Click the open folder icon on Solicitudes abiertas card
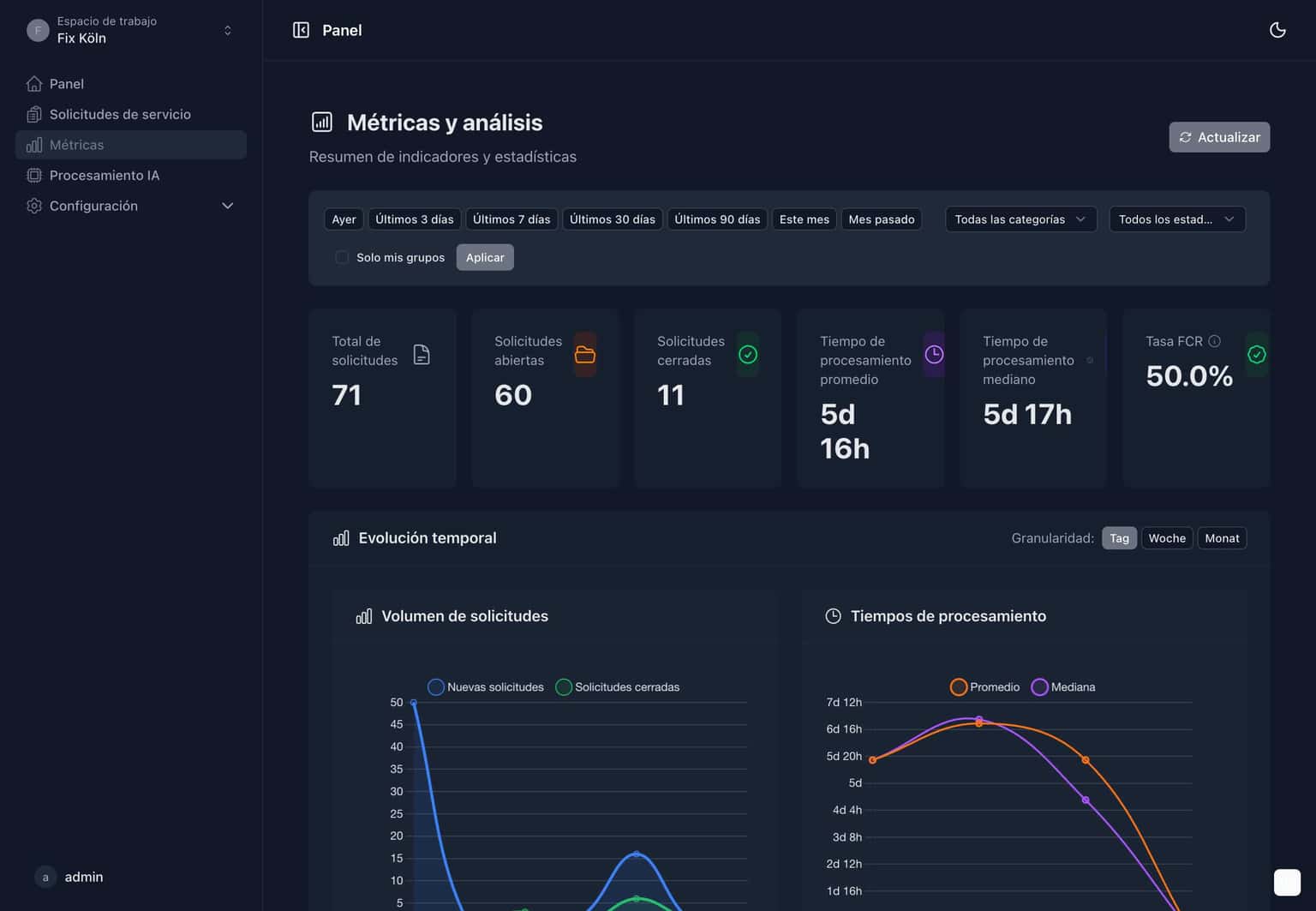The width and height of the screenshot is (1316, 911). [585, 354]
